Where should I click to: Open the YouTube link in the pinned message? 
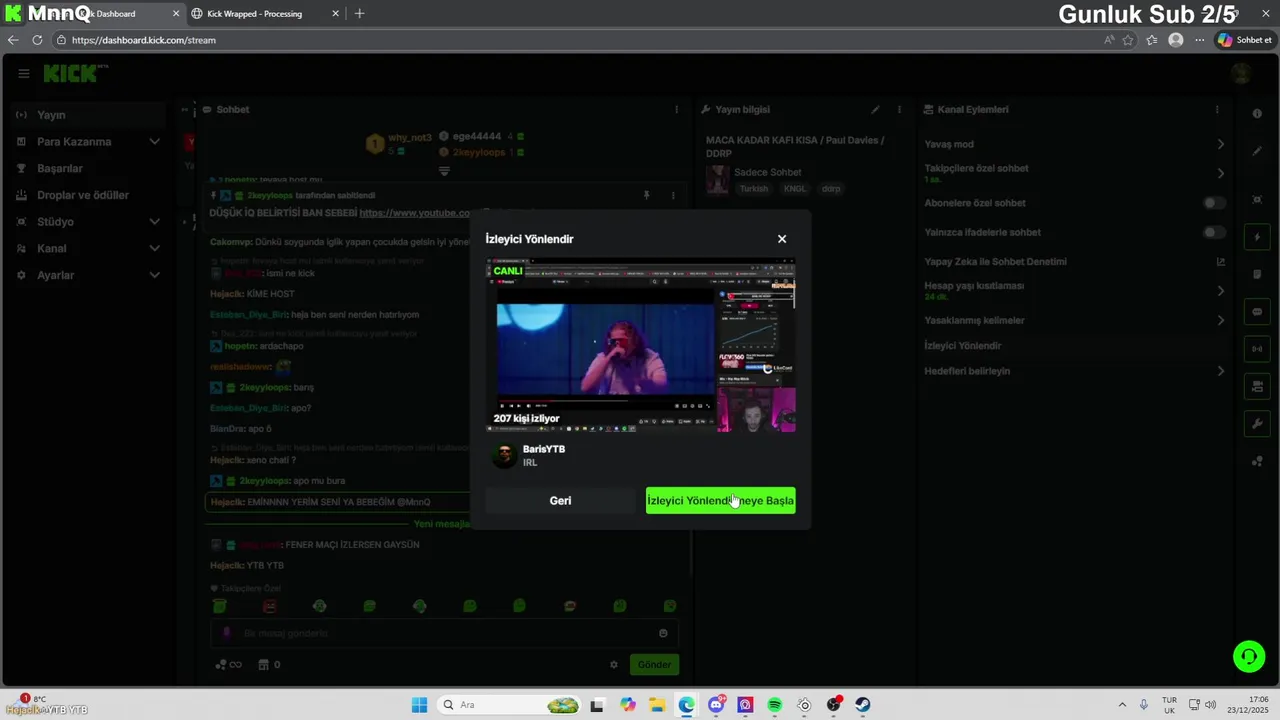pyautogui.click(x=415, y=213)
